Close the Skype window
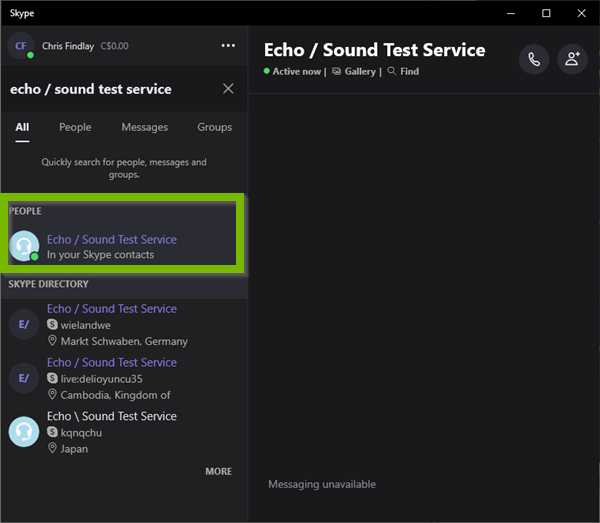 581,13
